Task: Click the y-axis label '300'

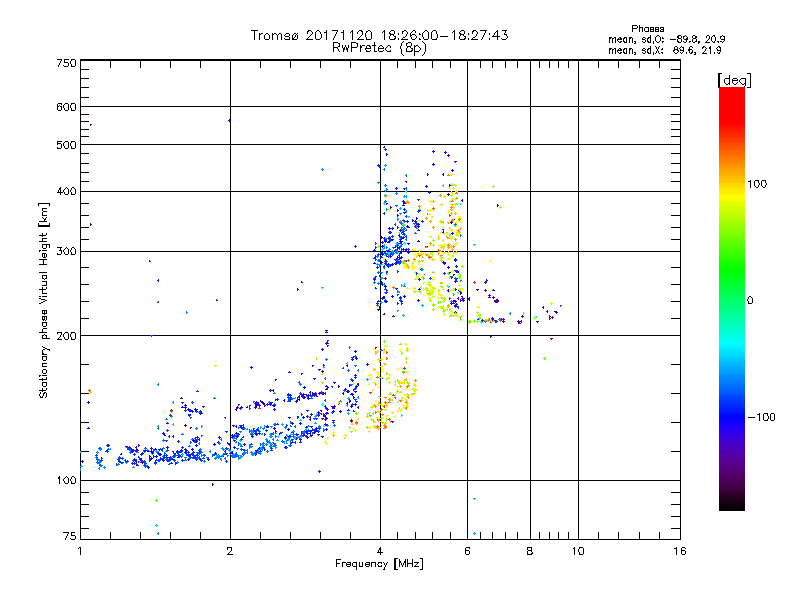Action: [66, 252]
